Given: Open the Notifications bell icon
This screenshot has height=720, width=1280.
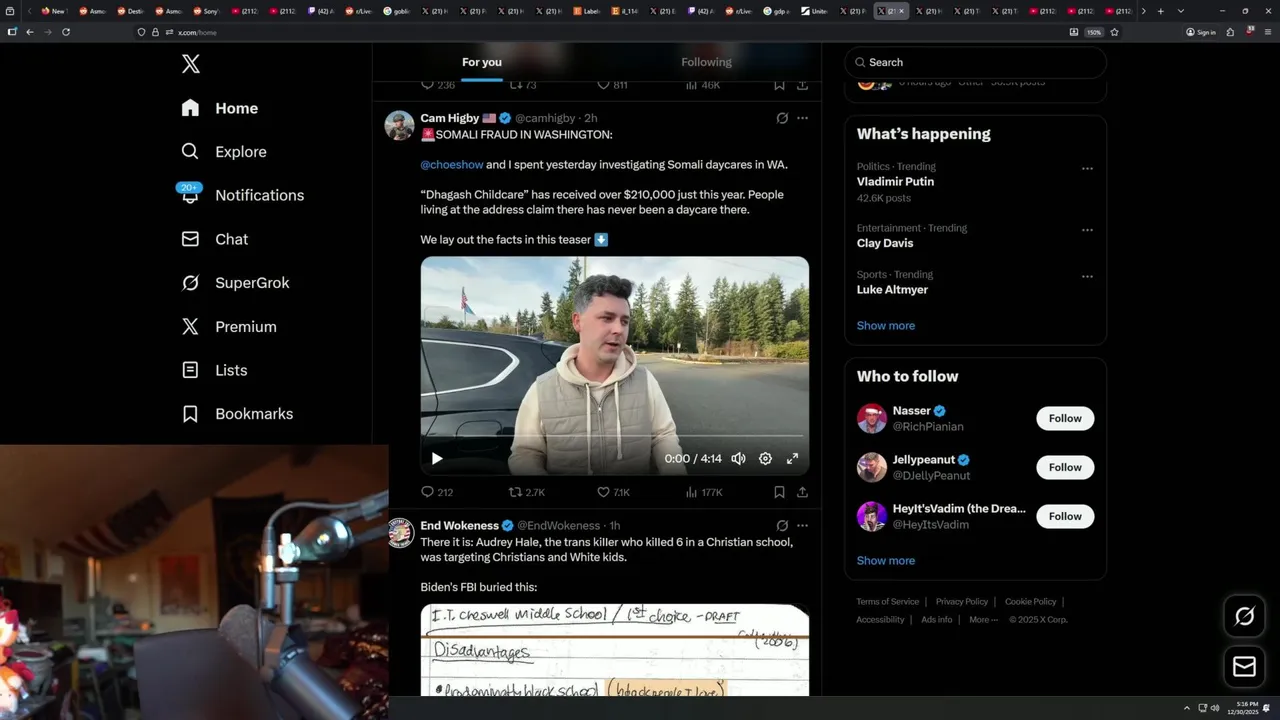Looking at the screenshot, I should [190, 195].
